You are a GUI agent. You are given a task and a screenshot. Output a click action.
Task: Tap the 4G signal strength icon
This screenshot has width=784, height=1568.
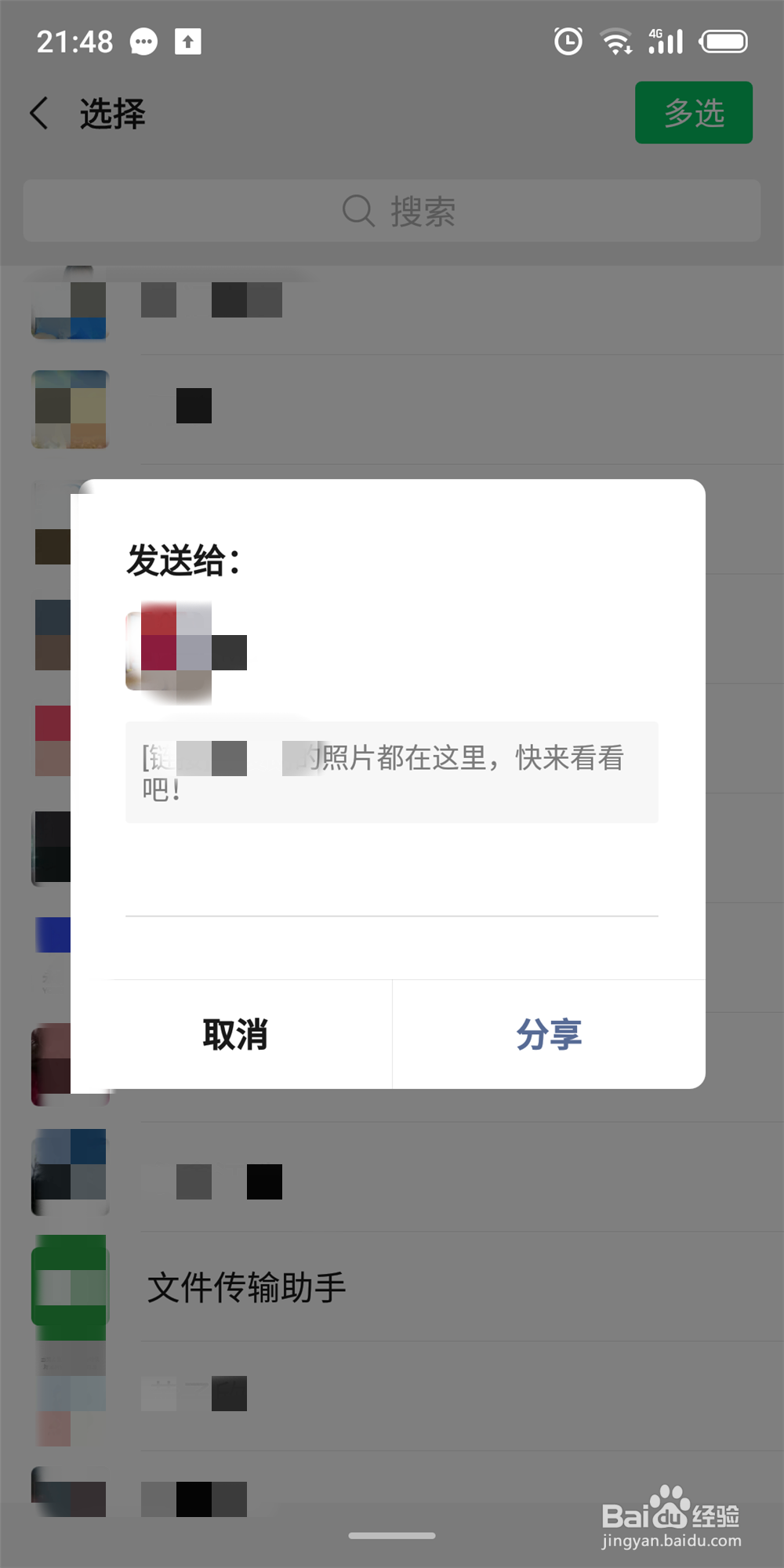(x=666, y=41)
